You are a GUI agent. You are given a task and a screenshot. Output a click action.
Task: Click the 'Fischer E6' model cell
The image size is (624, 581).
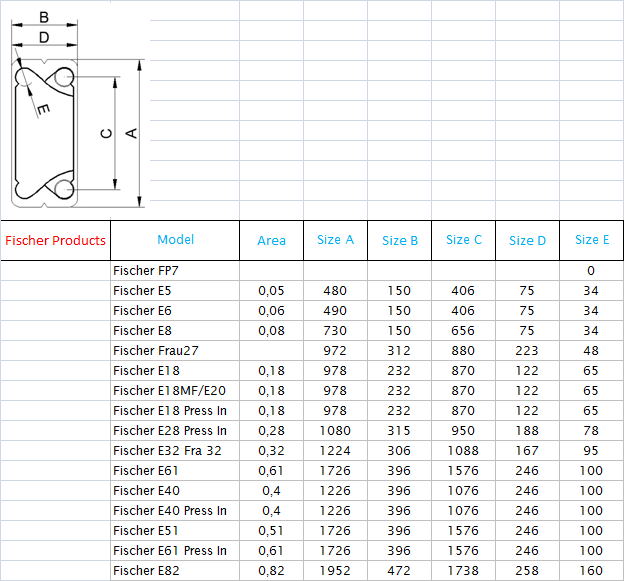(175, 310)
